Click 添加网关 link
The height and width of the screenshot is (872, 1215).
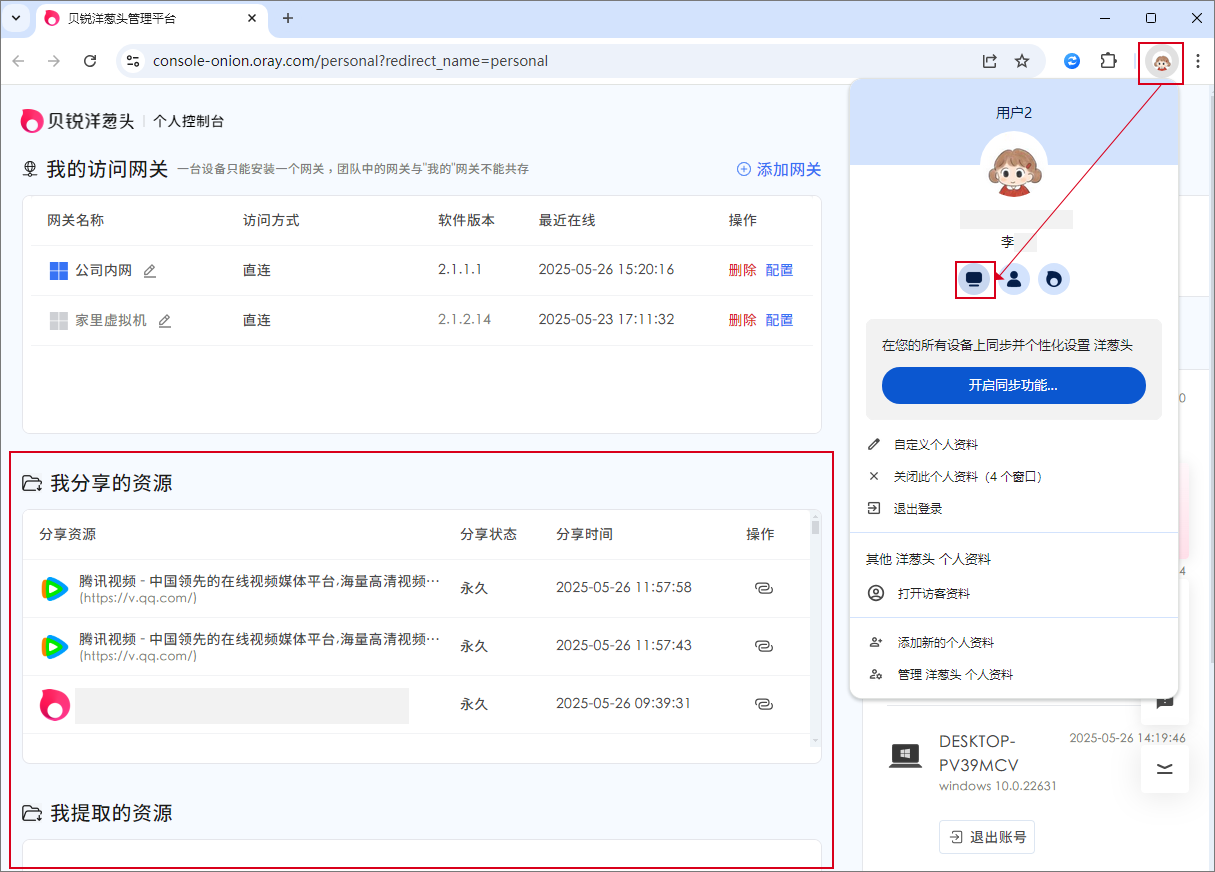coord(779,169)
